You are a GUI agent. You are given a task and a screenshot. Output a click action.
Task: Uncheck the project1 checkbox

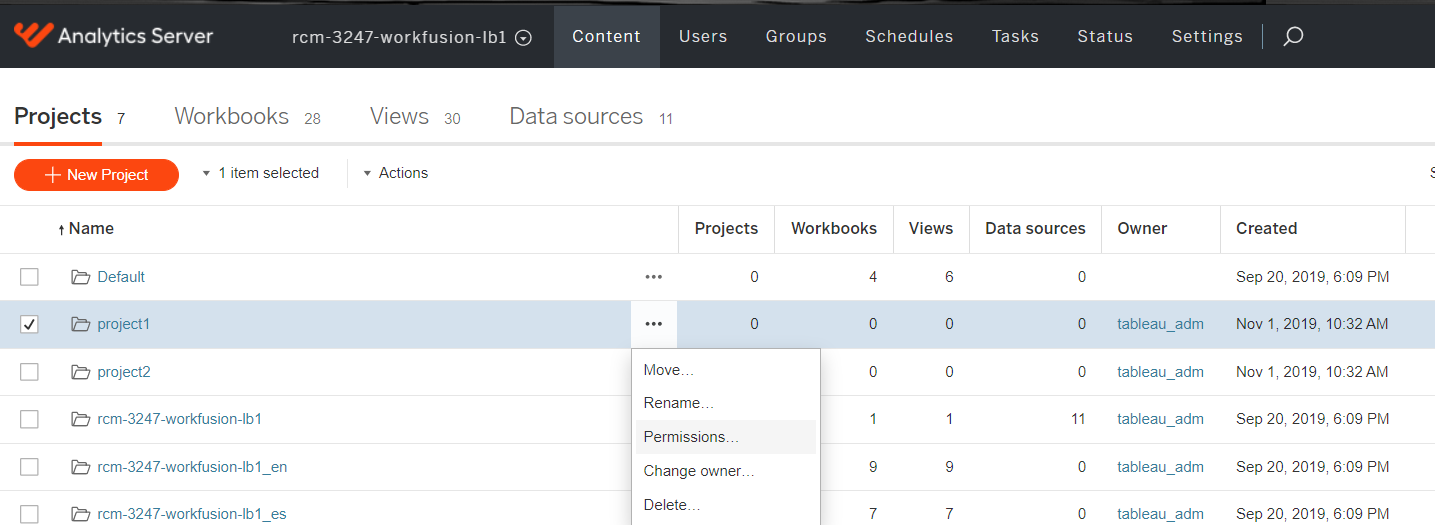(29, 324)
